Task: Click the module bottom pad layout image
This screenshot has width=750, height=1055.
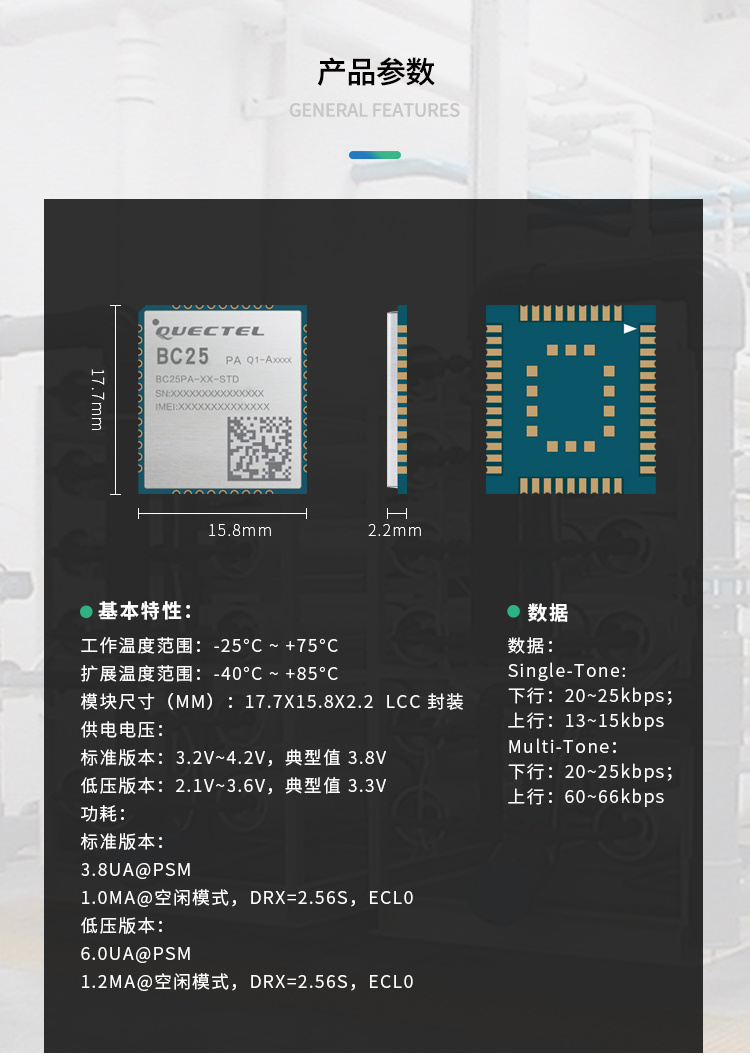Action: 571,400
